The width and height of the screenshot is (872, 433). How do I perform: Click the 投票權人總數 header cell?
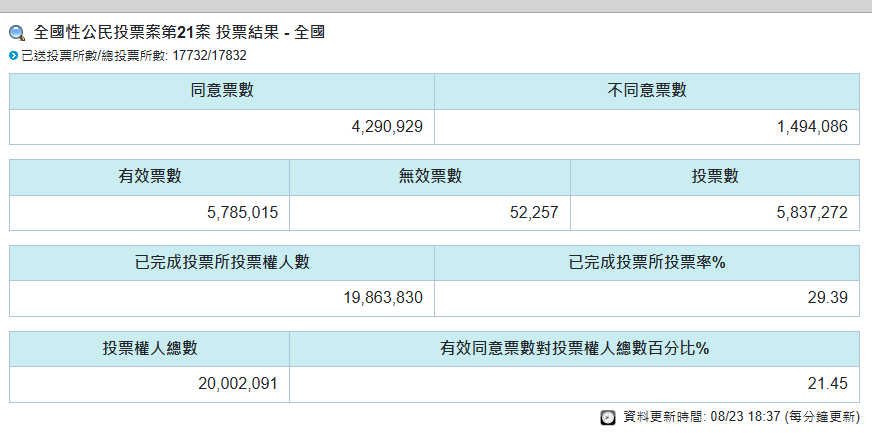pos(150,349)
